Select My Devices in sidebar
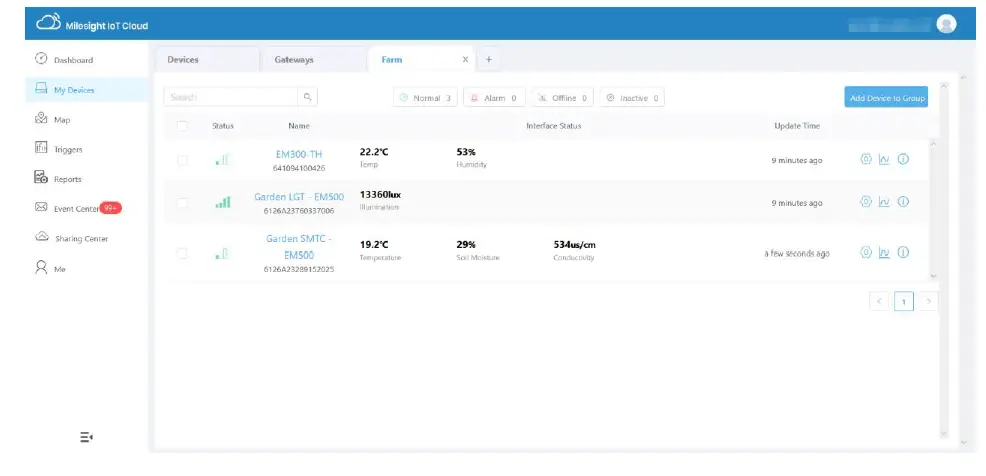This screenshot has width=986, height=476. 87,90
